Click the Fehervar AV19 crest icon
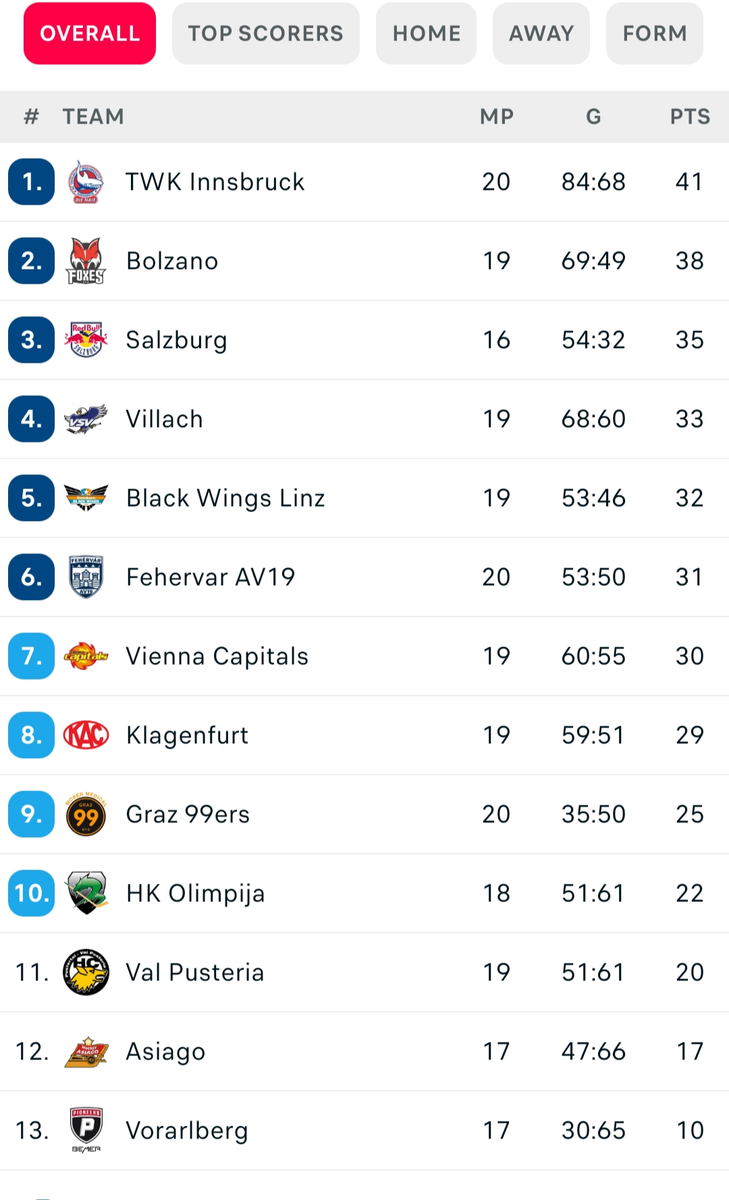This screenshot has width=729, height=1200. click(86, 577)
